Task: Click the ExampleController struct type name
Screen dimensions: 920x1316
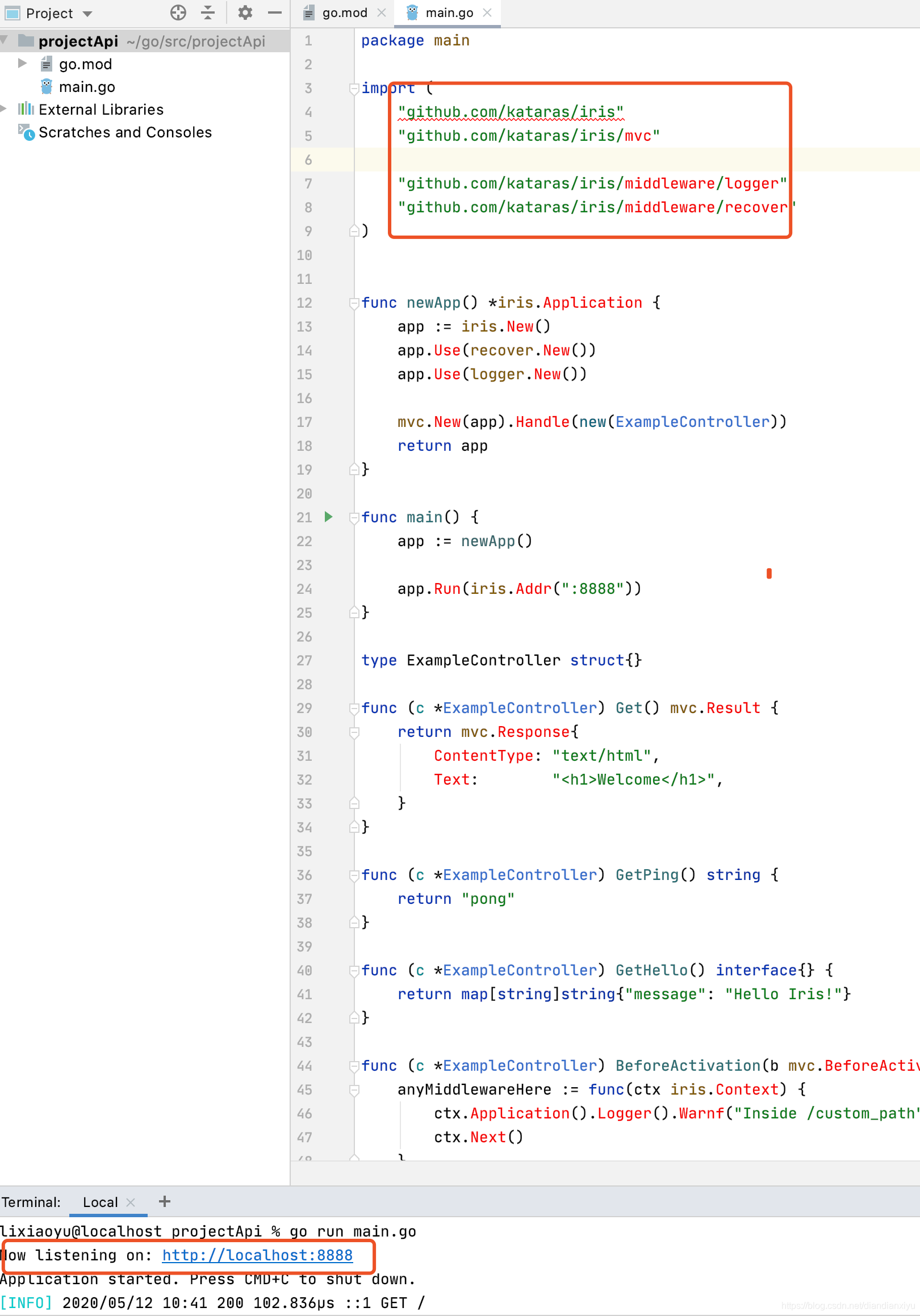Action: pos(483,660)
